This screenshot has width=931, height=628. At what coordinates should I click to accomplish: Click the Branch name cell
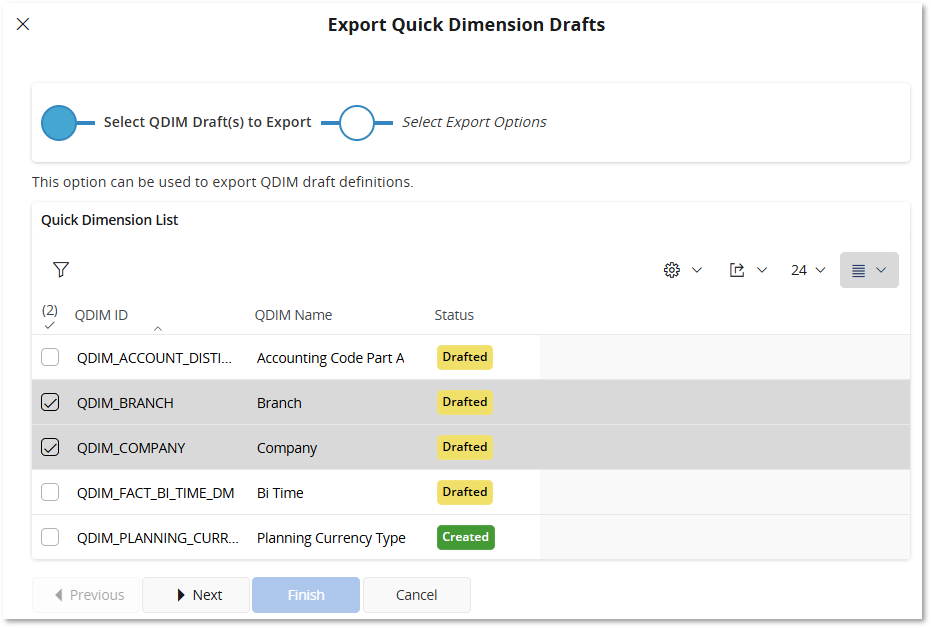279,403
